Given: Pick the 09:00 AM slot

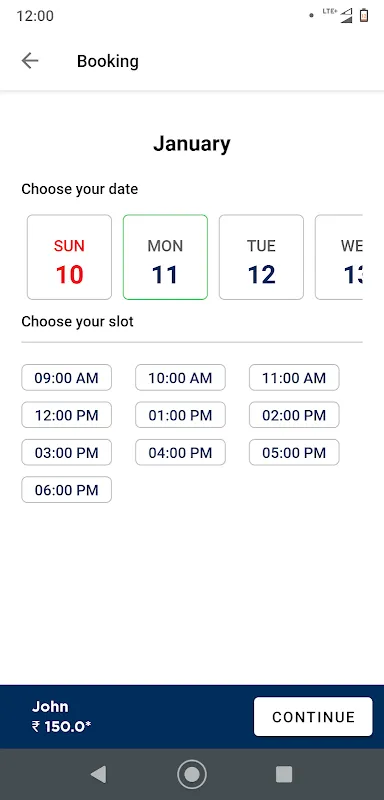Looking at the screenshot, I should pos(66,378).
